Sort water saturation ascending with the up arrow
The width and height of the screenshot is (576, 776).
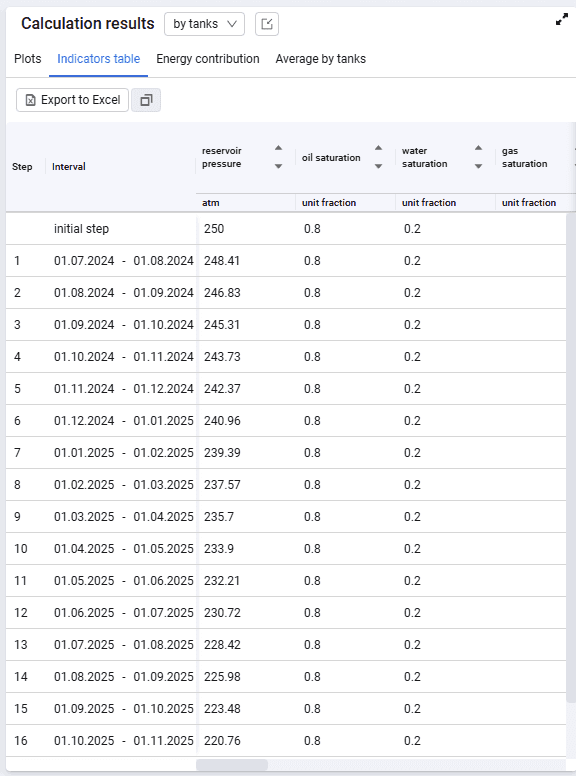coord(479,147)
